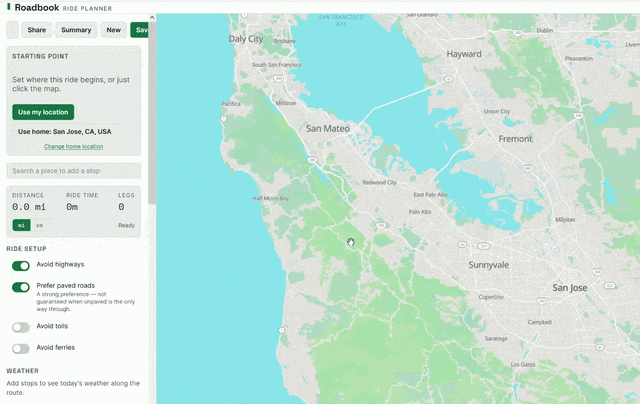
Task: Click the 0m ride time value
Action: click(x=72, y=207)
